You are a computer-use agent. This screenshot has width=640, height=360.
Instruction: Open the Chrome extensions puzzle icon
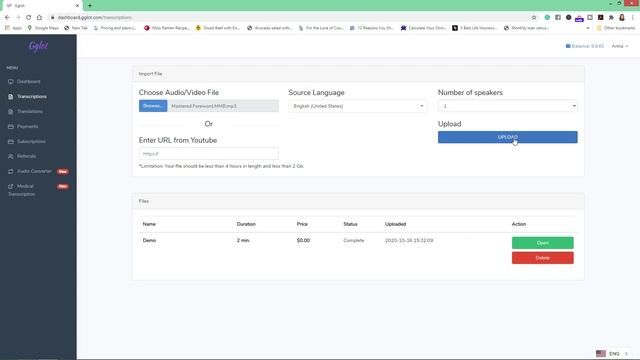pyautogui.click(x=611, y=18)
